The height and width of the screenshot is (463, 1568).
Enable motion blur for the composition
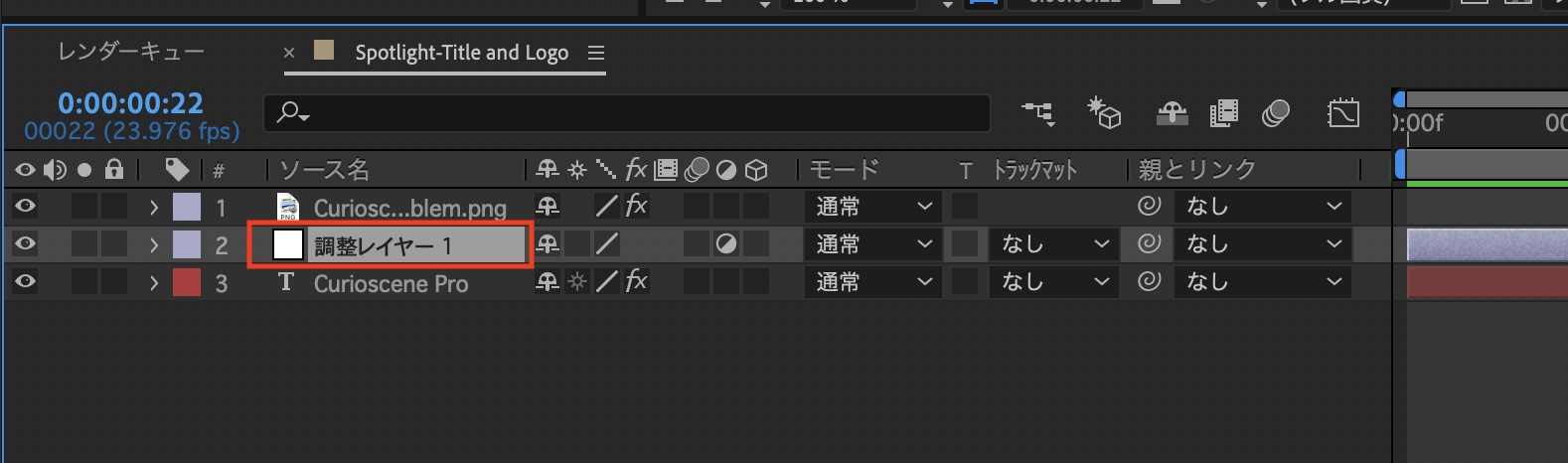click(x=1276, y=113)
